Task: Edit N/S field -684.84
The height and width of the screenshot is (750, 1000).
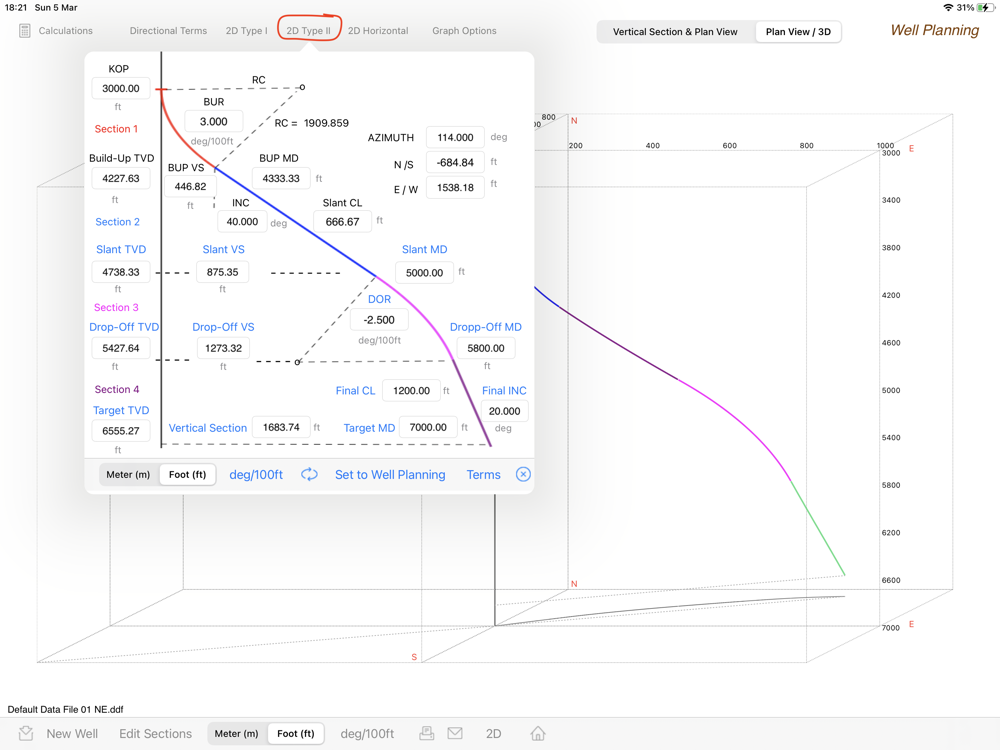Action: [455, 163]
